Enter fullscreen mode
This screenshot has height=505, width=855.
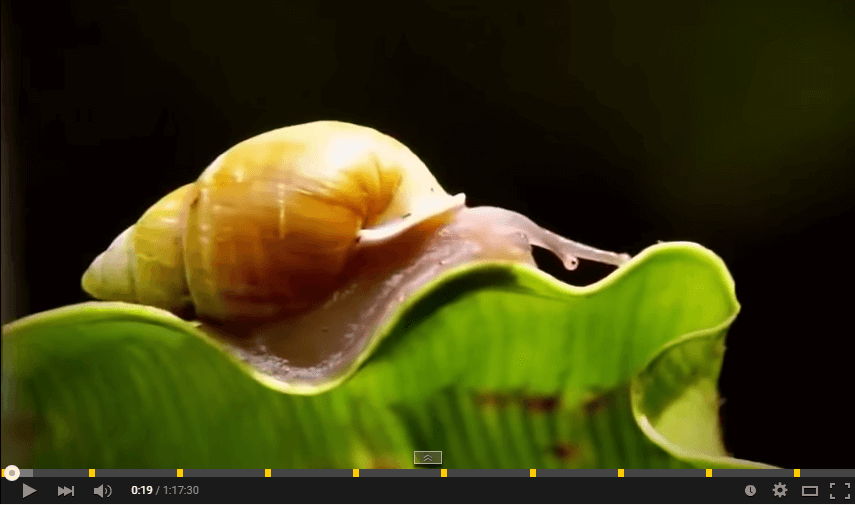click(x=840, y=490)
